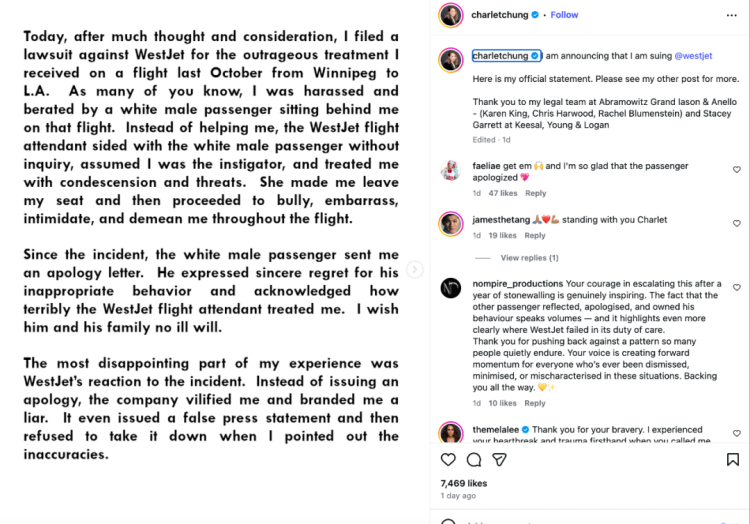The image size is (750, 524).
Task: Reply to faeliae's comment
Action: coord(535,193)
